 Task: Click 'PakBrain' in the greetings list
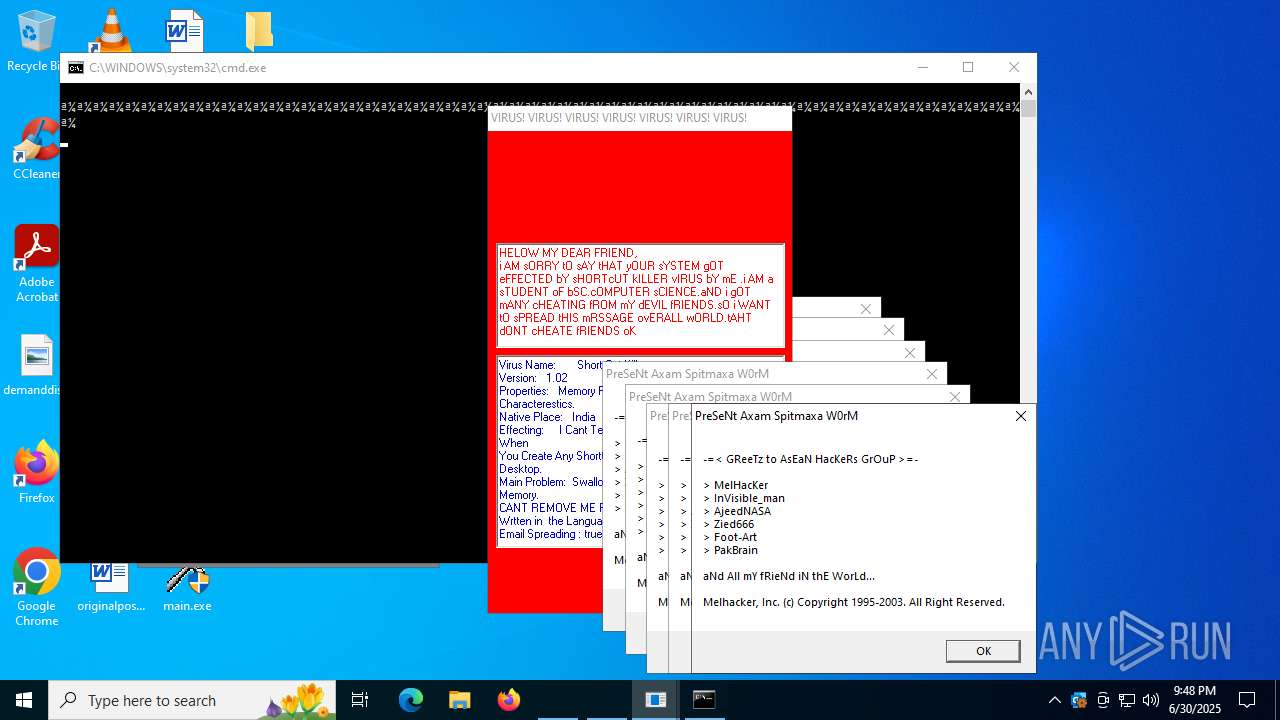[x=735, y=550]
